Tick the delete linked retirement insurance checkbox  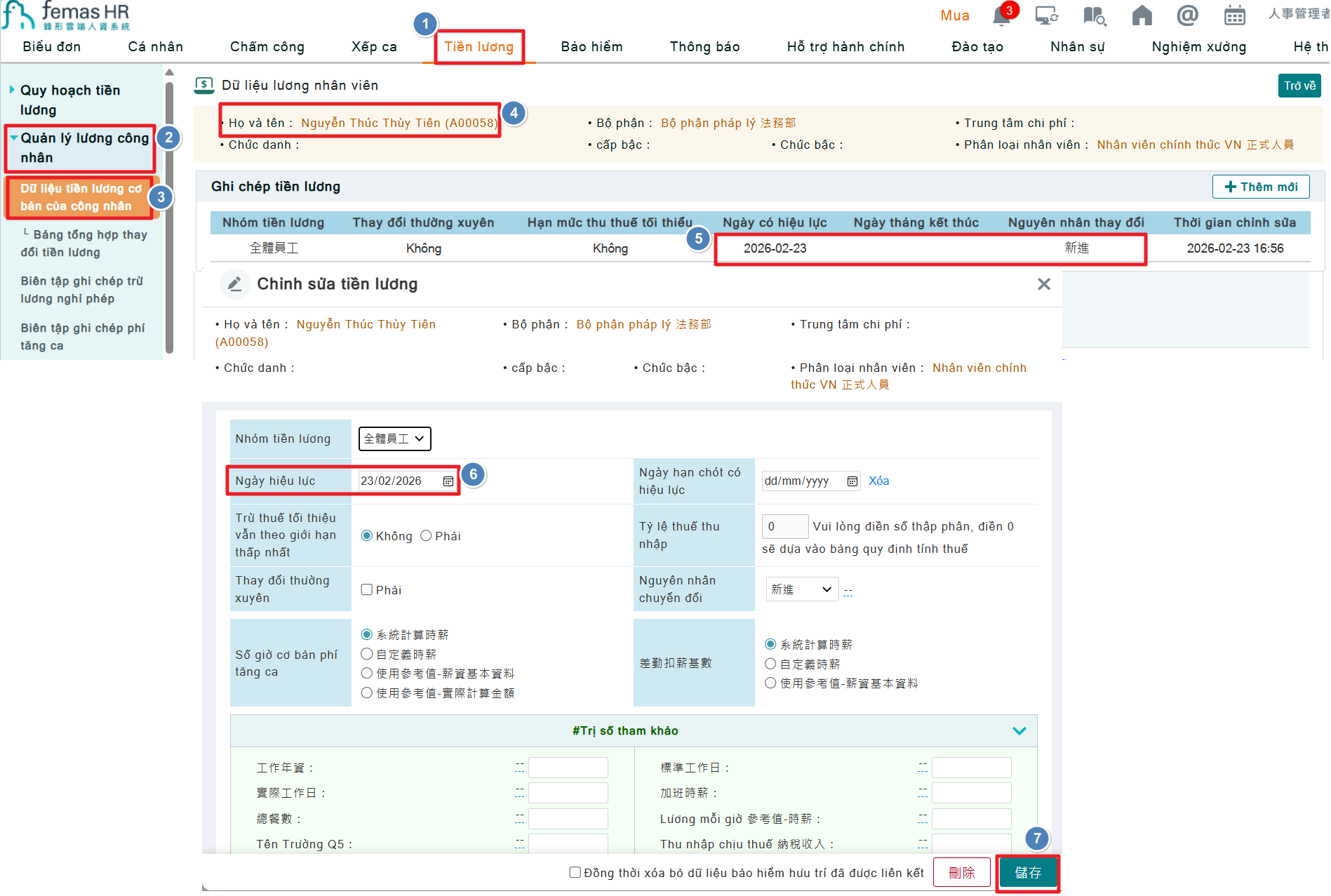pos(575,872)
